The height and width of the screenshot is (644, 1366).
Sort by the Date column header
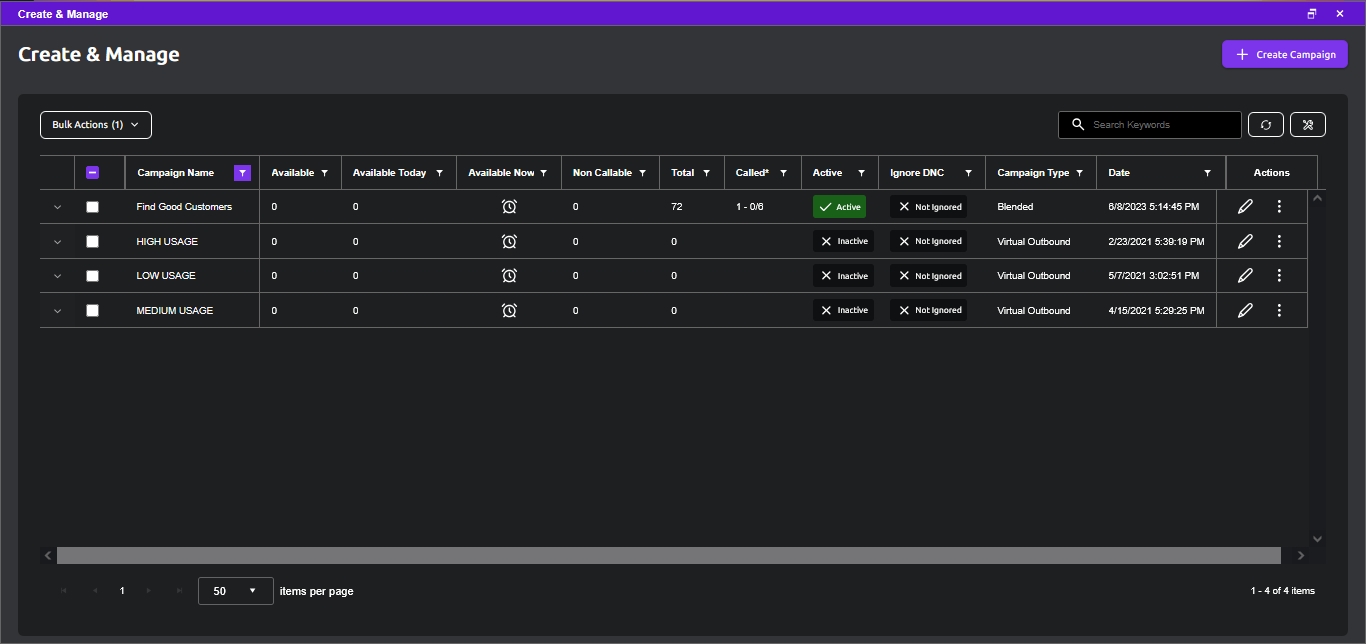[1119, 173]
